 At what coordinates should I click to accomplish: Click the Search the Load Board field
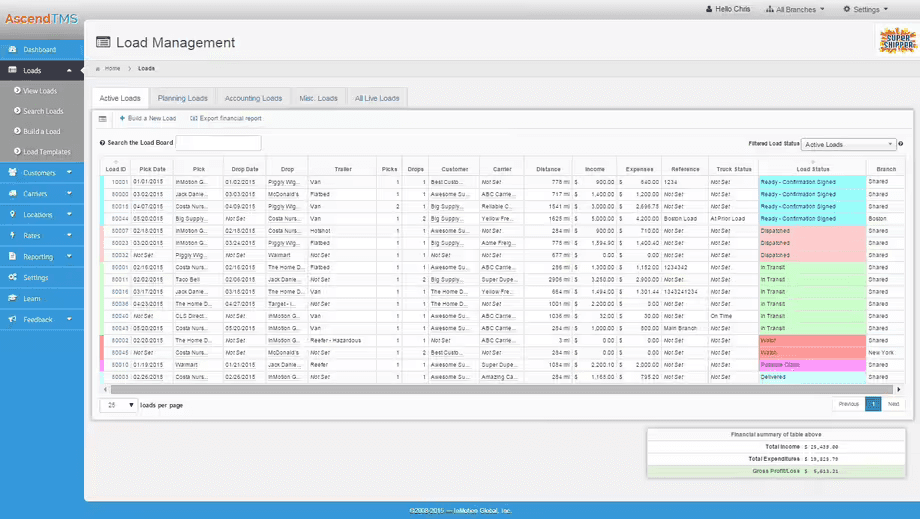coord(218,143)
